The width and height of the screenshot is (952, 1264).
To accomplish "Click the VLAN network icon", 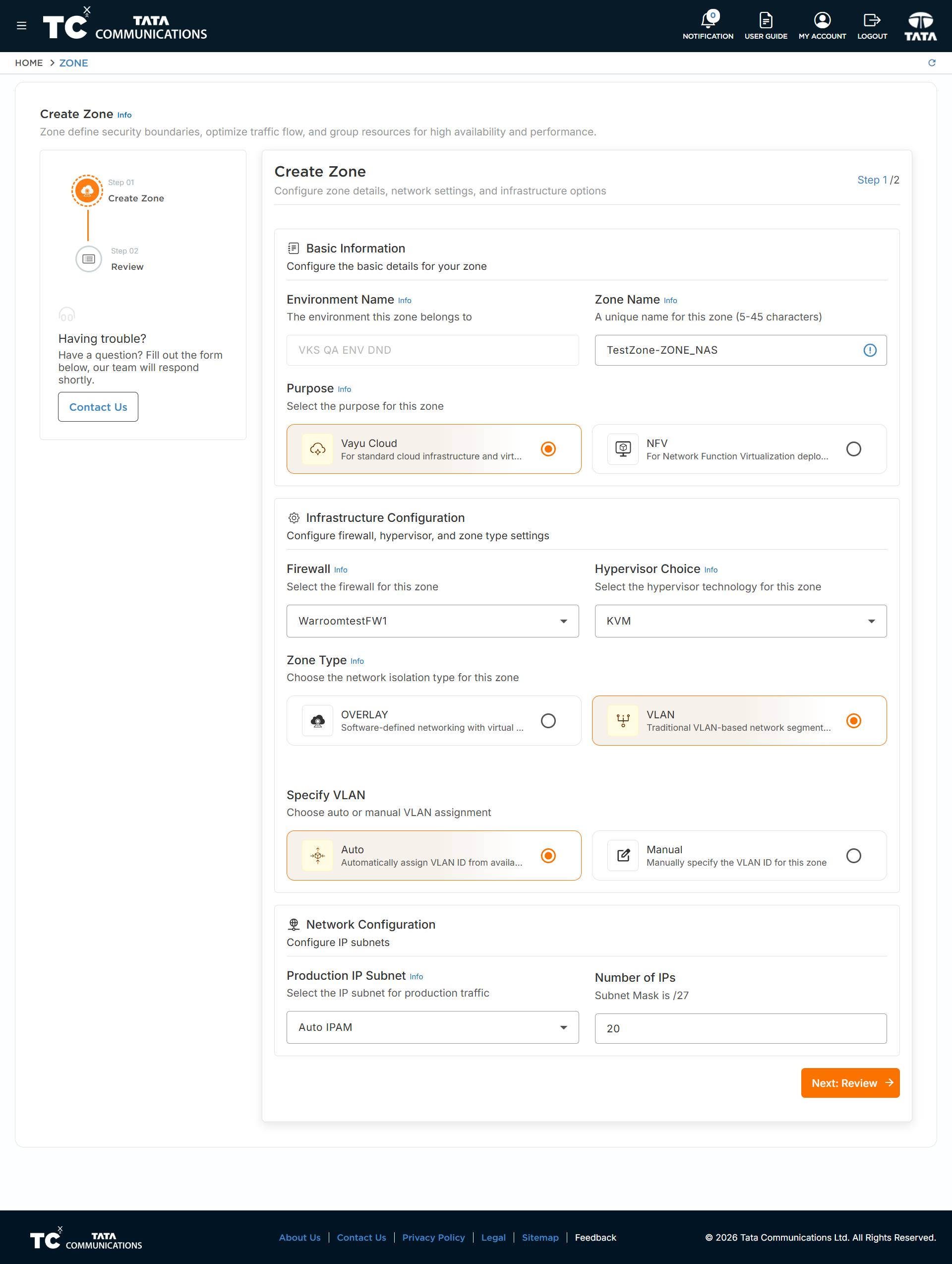I will click(623, 721).
